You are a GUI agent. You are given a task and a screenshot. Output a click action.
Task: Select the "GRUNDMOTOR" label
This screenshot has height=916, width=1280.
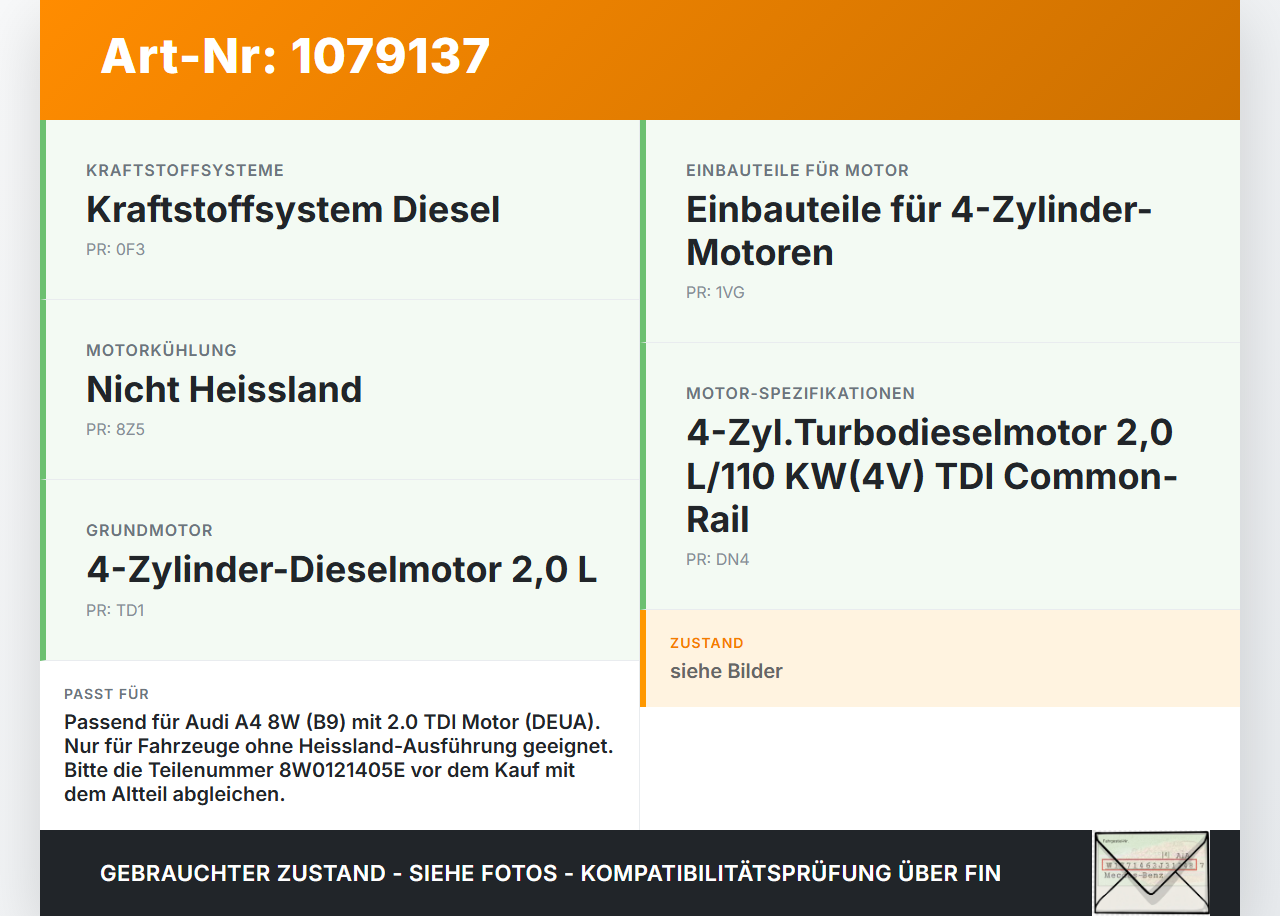coord(149,530)
